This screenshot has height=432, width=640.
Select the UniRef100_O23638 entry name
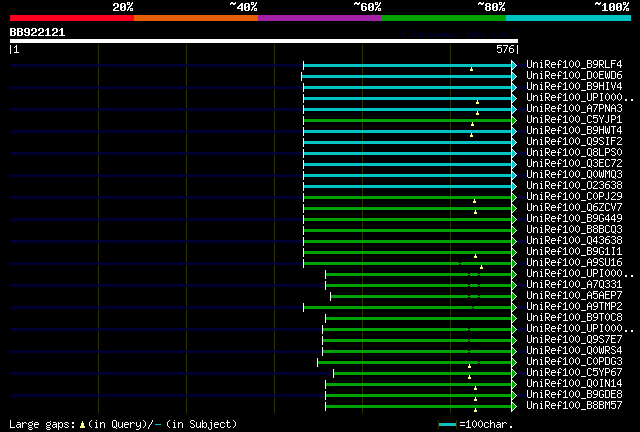pyautogui.click(x=574, y=186)
